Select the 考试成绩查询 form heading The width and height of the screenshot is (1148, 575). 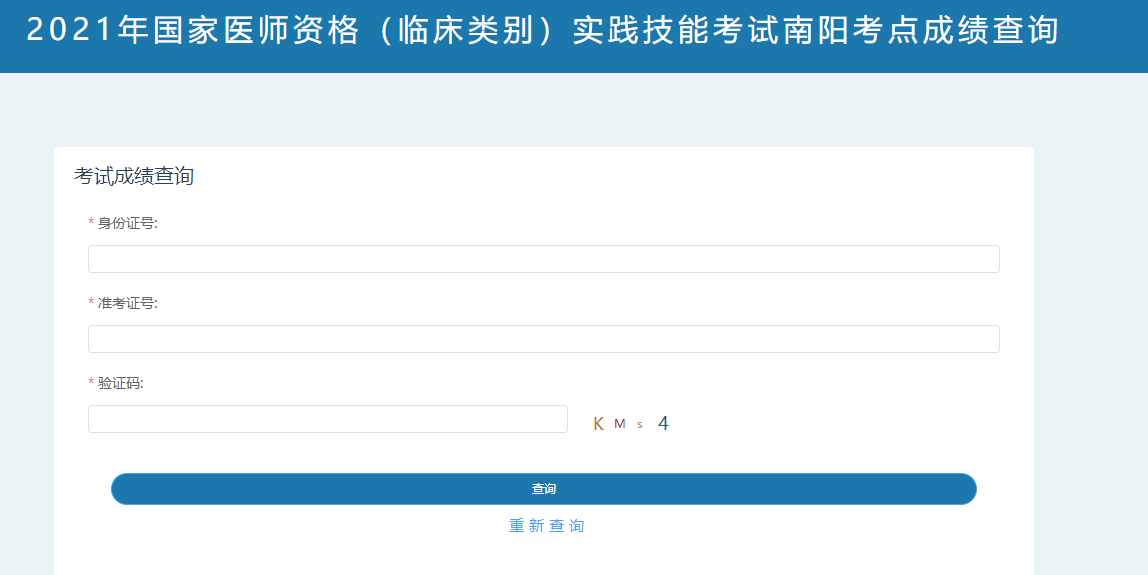[134, 177]
